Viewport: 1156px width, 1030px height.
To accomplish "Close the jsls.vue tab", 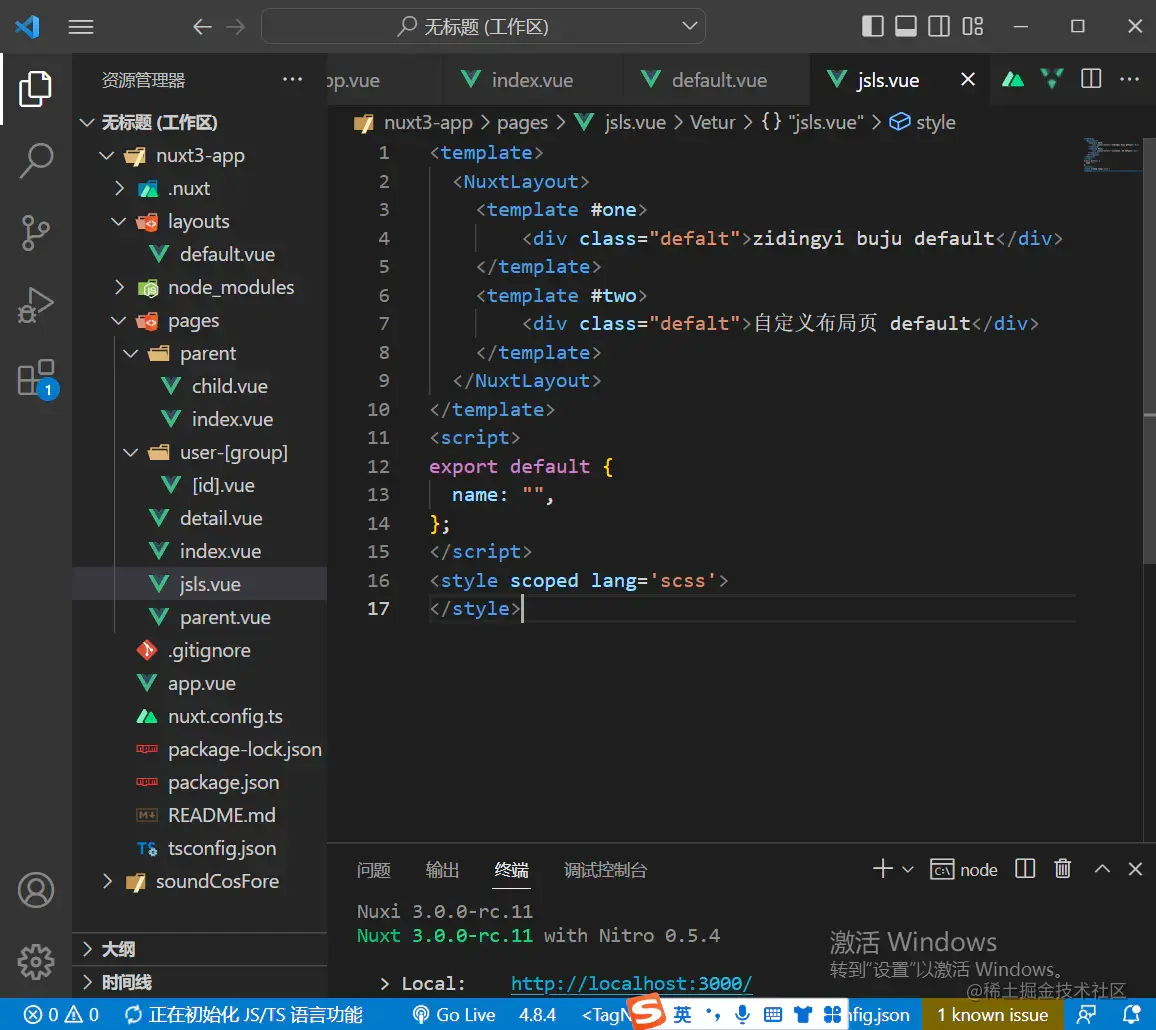I will (x=968, y=80).
